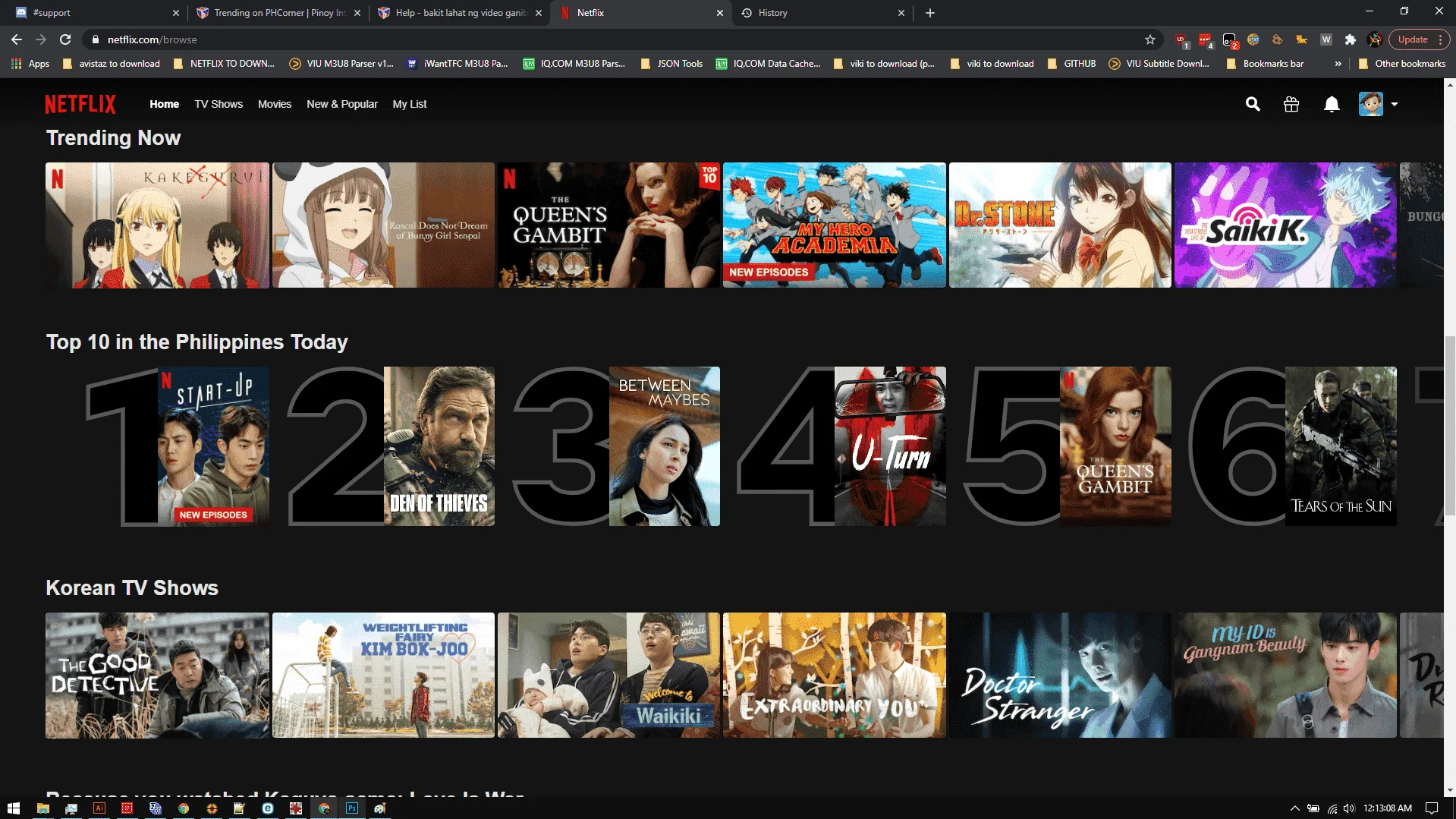The height and width of the screenshot is (819, 1456).
Task: Open avistaz to download bookmark
Action: point(111,64)
